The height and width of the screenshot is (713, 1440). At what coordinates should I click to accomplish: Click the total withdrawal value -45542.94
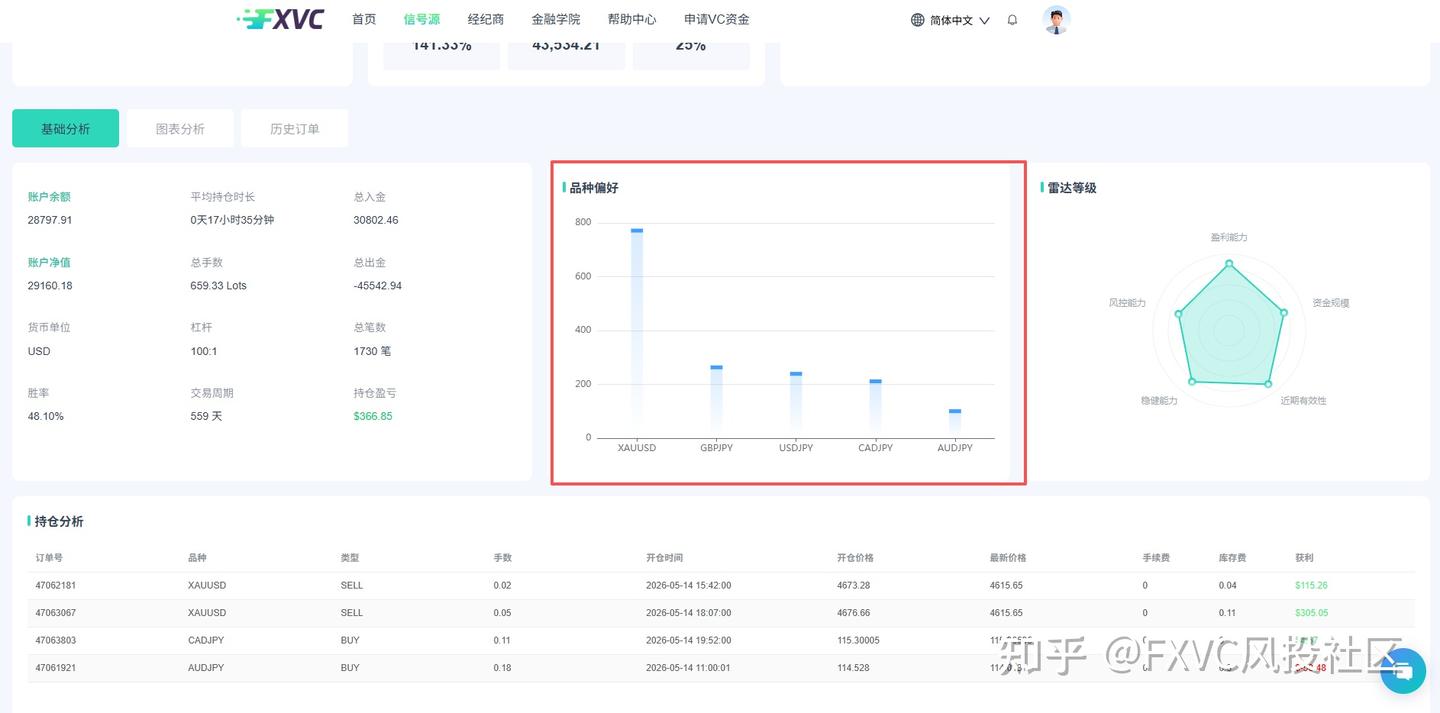click(378, 285)
